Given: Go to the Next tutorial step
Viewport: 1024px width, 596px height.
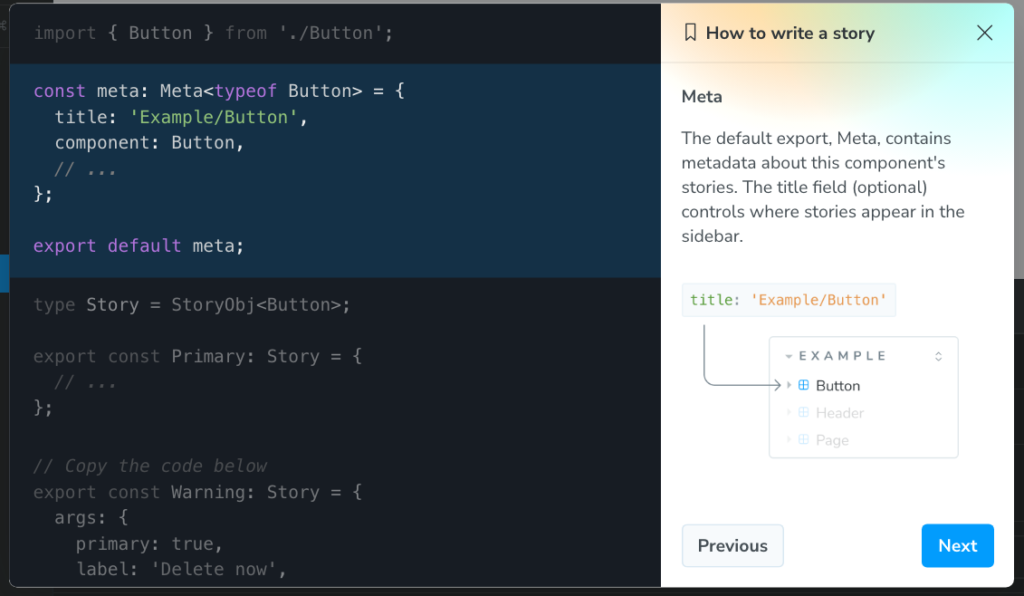Looking at the screenshot, I should point(957,545).
